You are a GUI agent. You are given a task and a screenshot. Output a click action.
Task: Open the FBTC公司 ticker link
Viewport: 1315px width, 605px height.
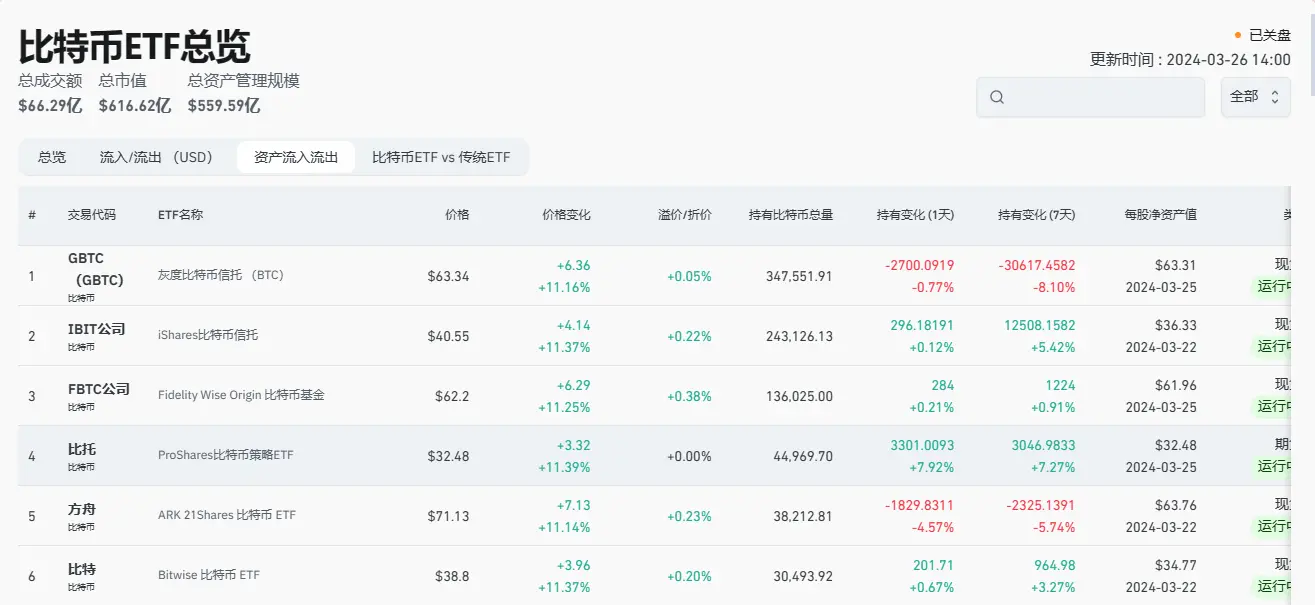pos(99,389)
